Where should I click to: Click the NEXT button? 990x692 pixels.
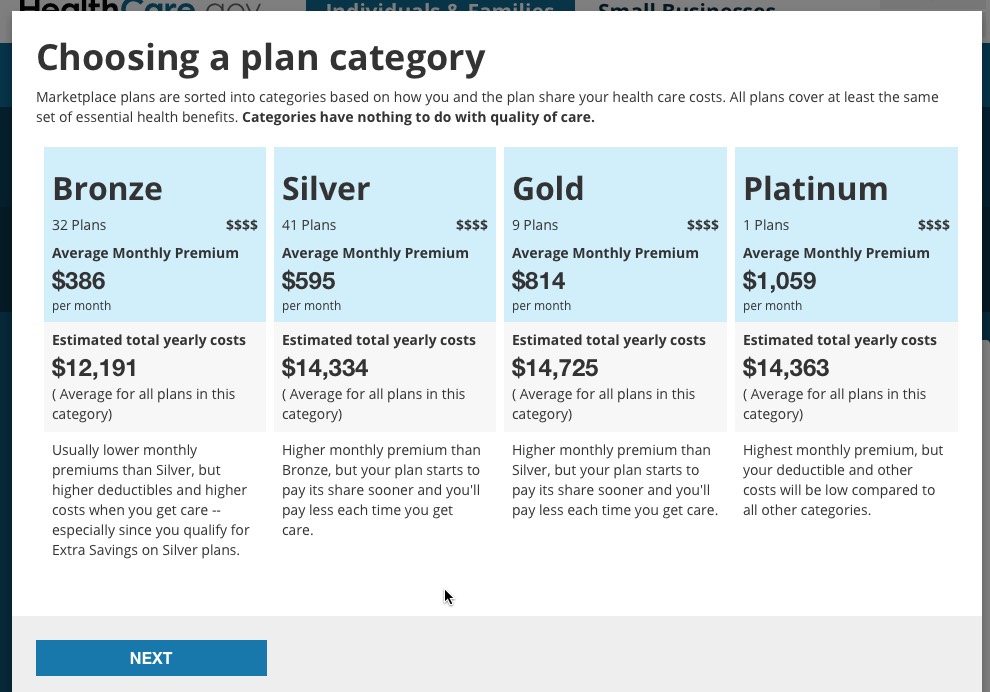pos(151,658)
